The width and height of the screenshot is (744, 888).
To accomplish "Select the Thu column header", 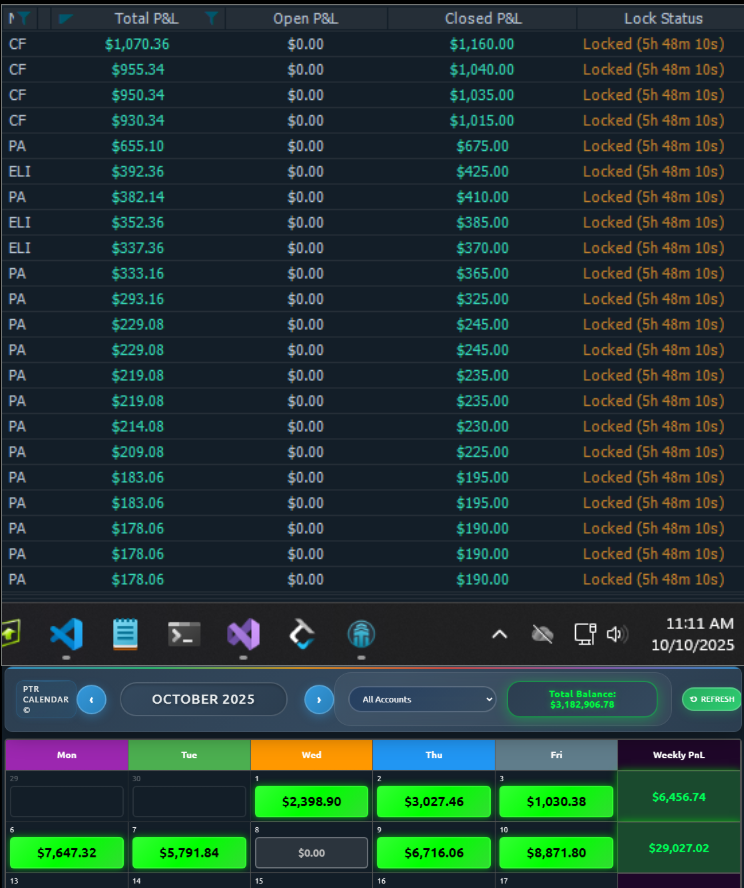I will coord(434,755).
